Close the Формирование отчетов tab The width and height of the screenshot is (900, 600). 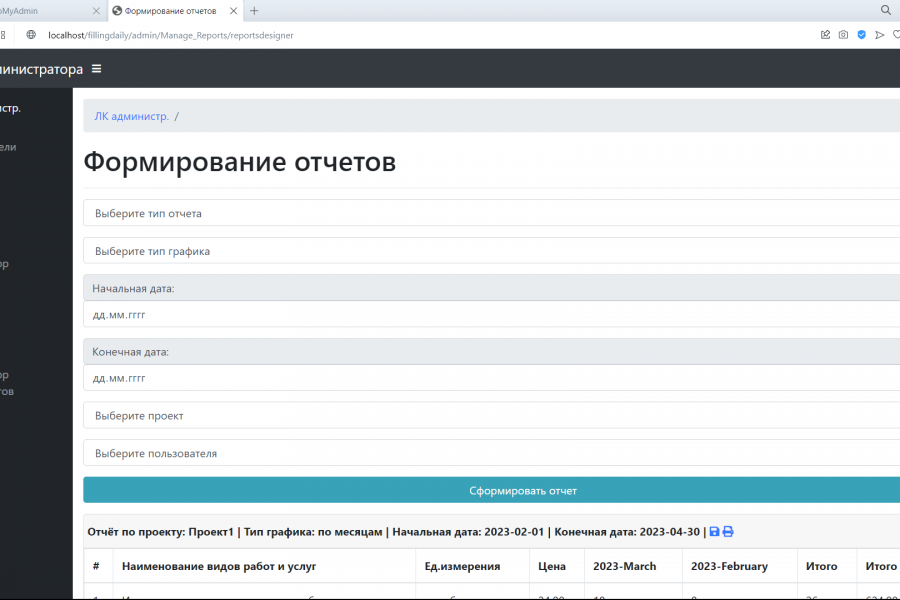coord(233,11)
